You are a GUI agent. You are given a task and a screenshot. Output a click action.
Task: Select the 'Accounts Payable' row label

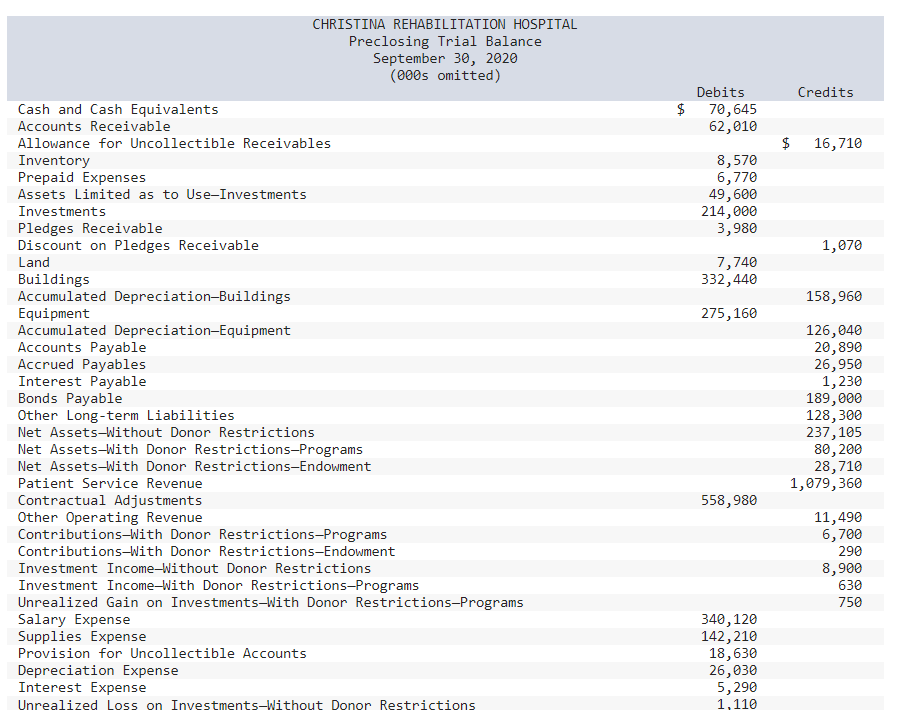click(x=82, y=347)
